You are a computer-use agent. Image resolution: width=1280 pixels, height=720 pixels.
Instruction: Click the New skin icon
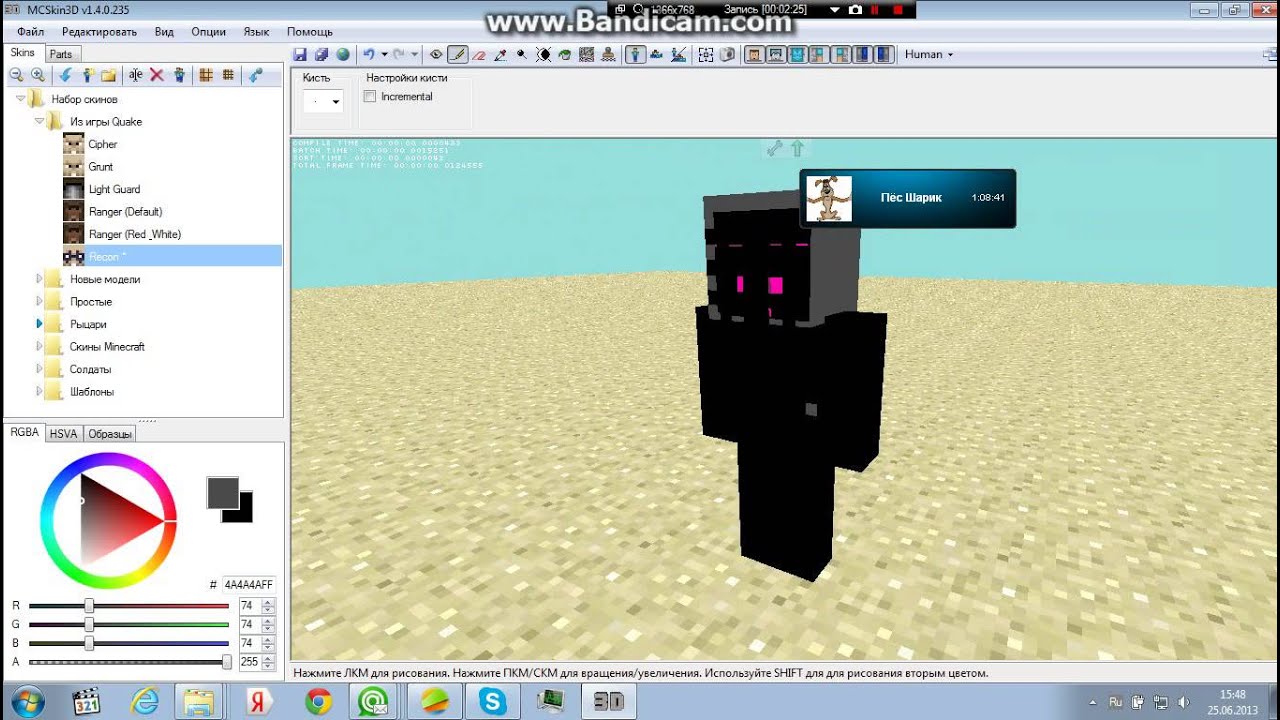click(x=88, y=75)
